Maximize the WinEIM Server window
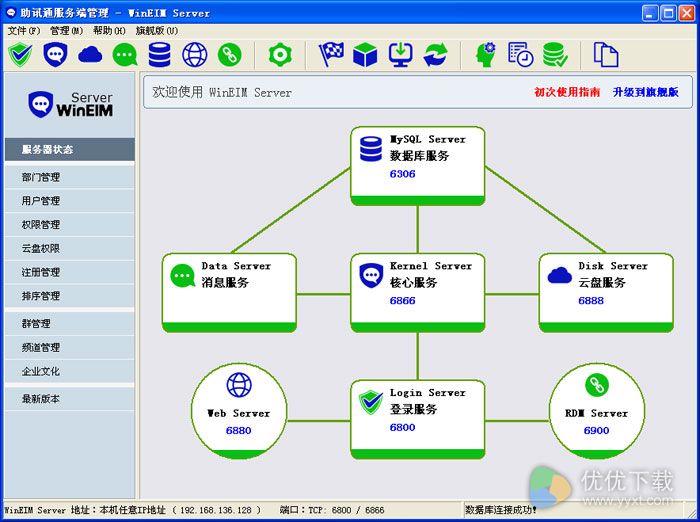Viewport: 700px width, 522px height. (x=668, y=13)
